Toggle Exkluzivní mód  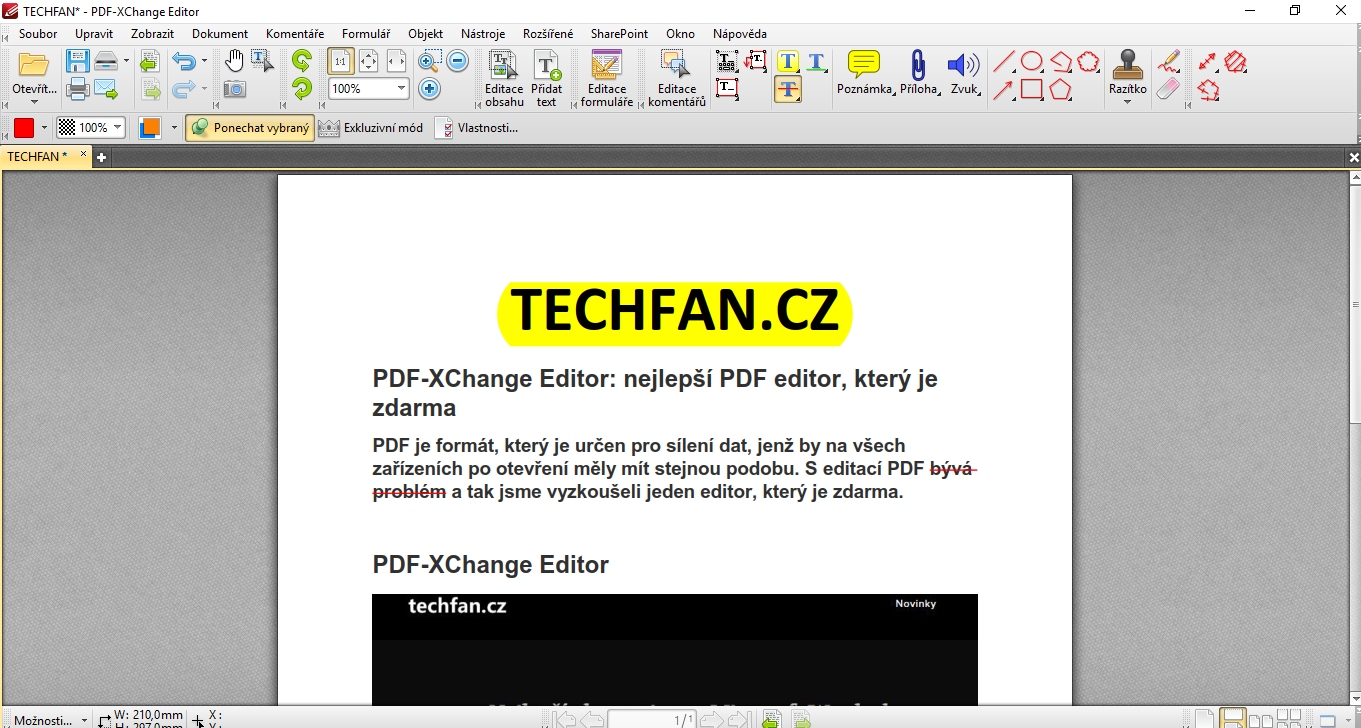370,128
